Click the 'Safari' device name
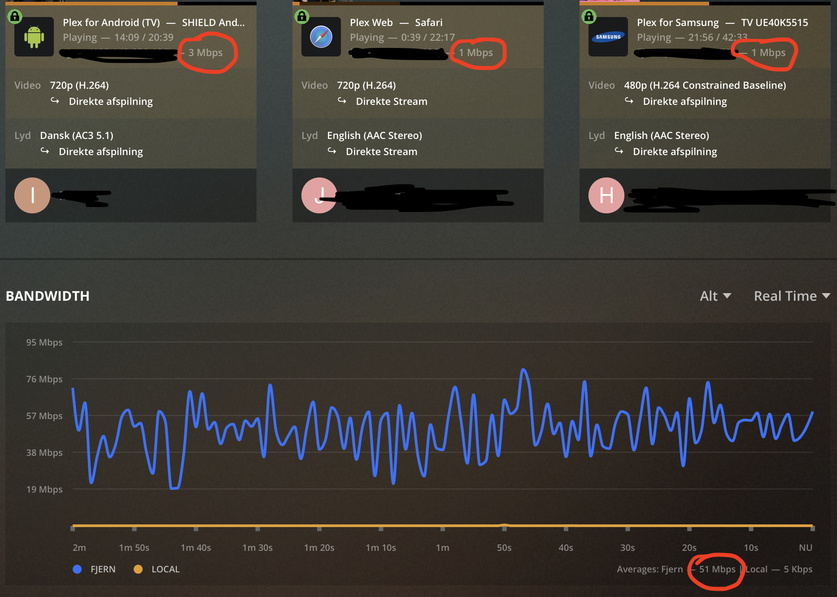Image resolution: width=837 pixels, height=597 pixels. coord(429,22)
